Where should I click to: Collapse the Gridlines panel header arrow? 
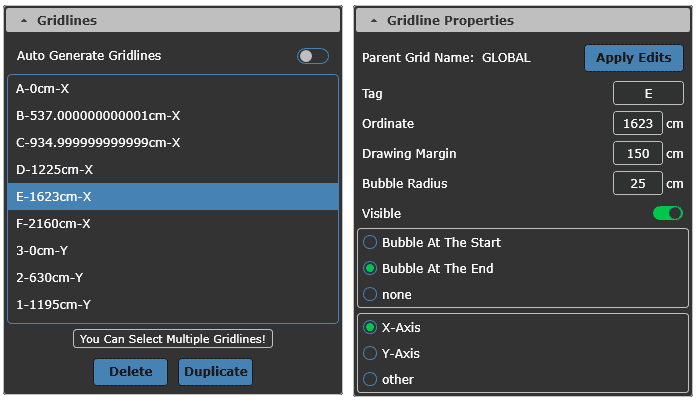[x=23, y=20]
